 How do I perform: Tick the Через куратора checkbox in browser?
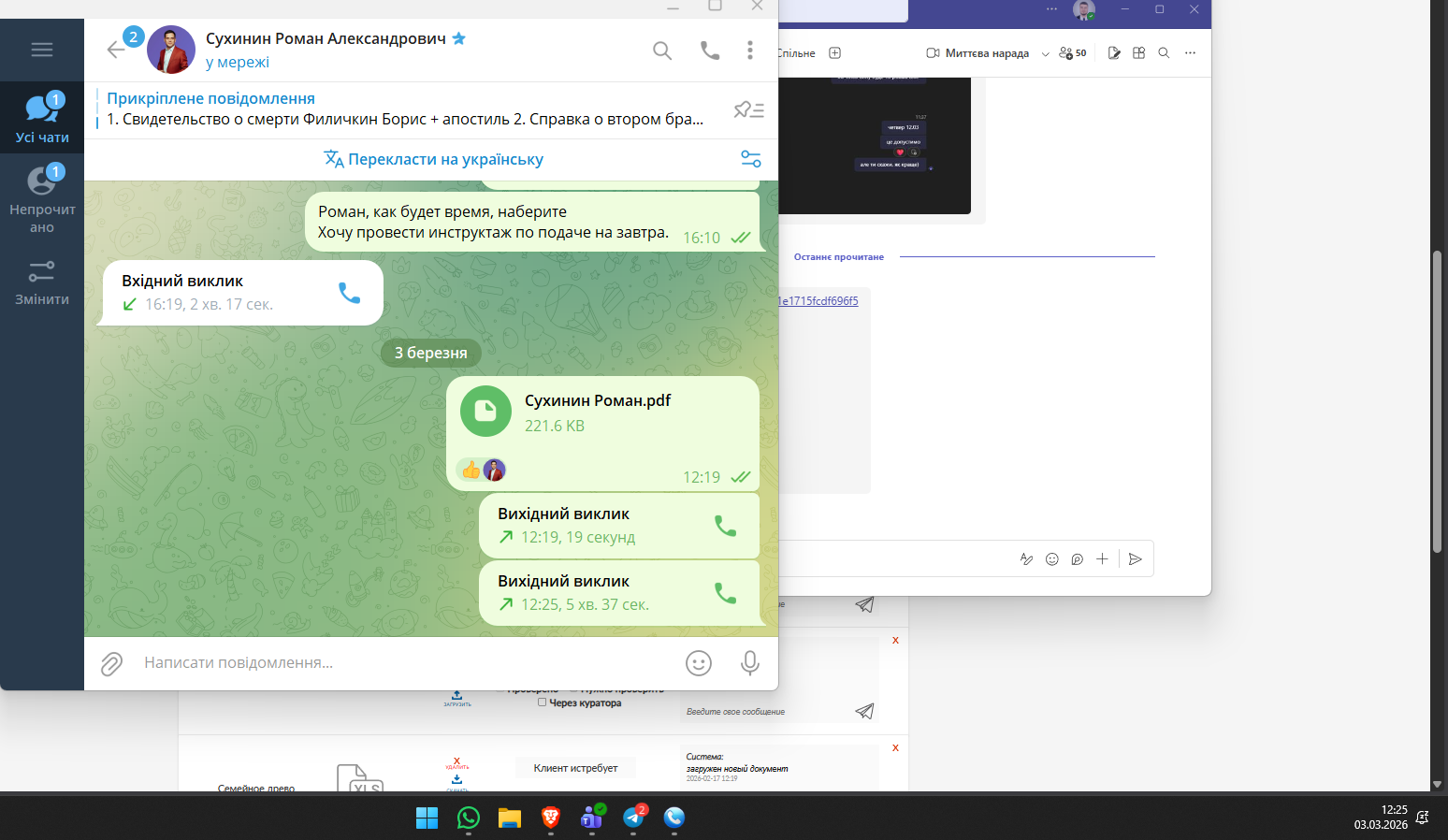[x=543, y=702]
